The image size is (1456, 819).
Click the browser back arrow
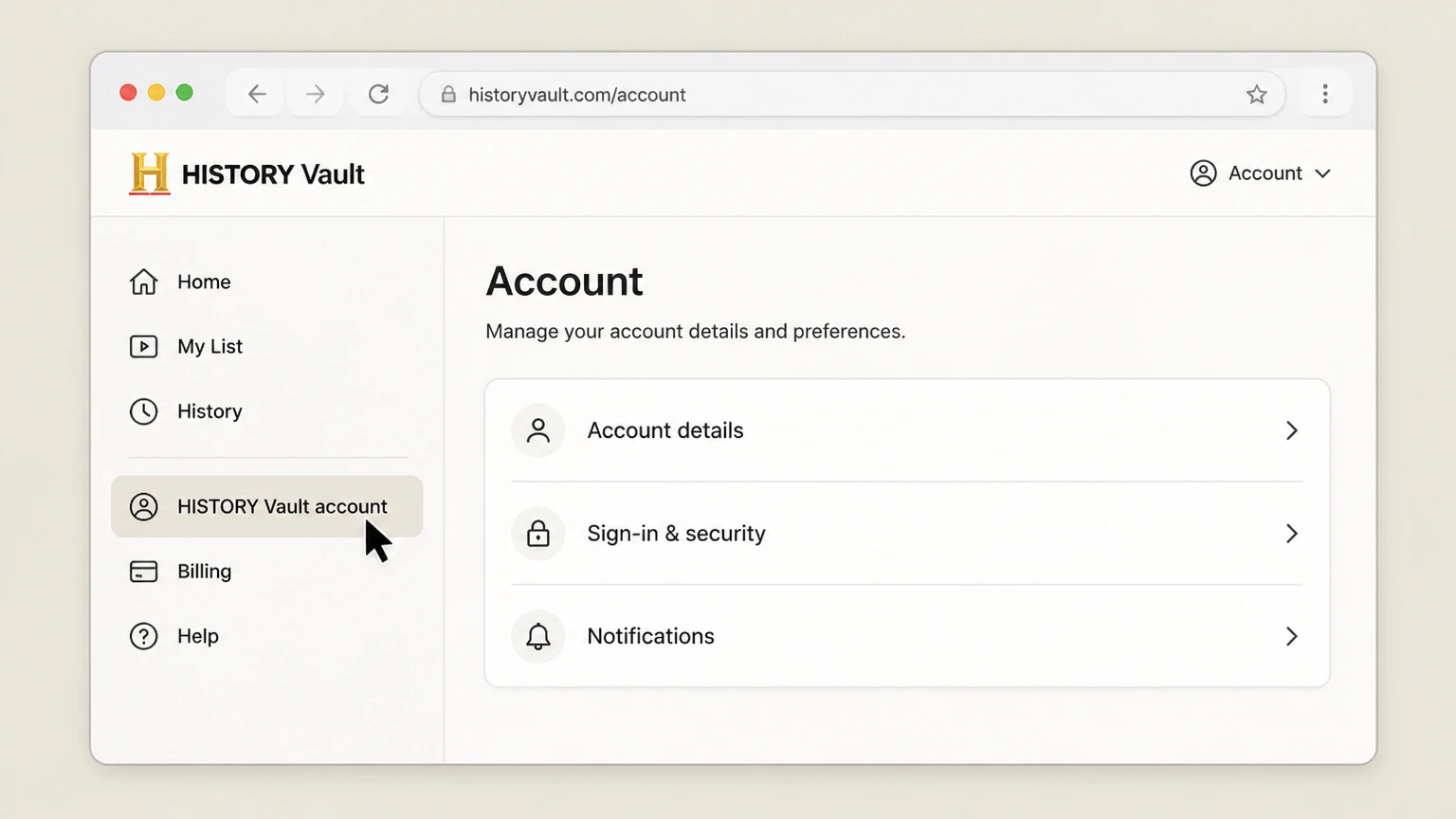click(x=257, y=94)
